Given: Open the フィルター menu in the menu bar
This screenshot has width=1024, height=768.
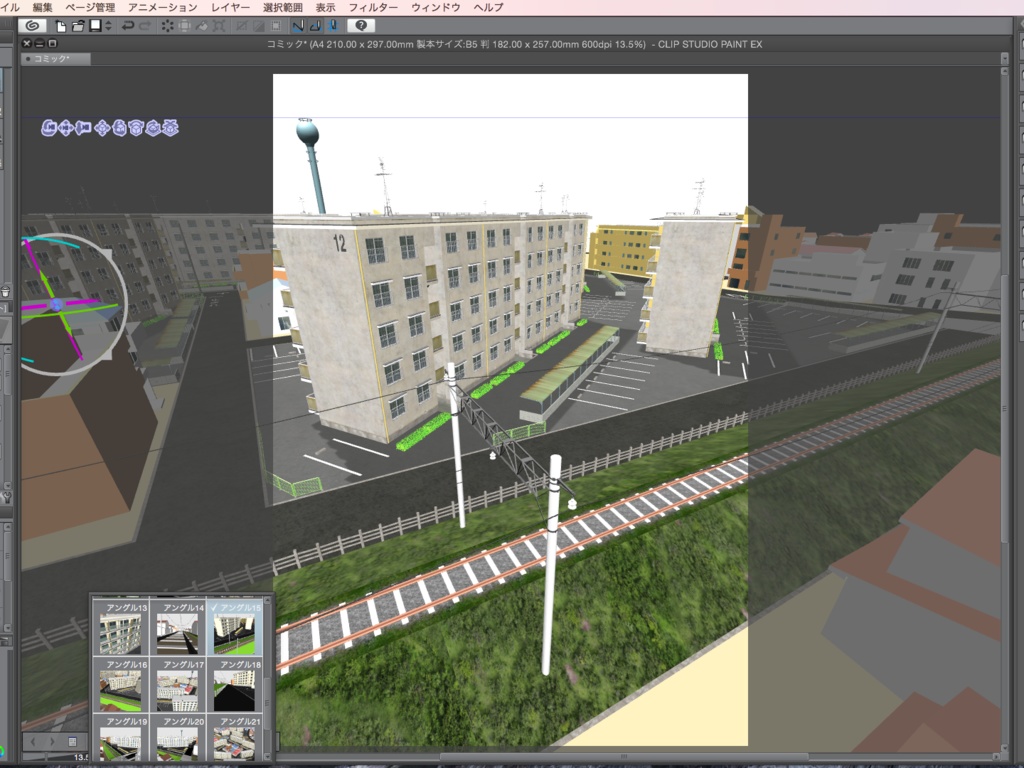Looking at the screenshot, I should (x=374, y=6).
